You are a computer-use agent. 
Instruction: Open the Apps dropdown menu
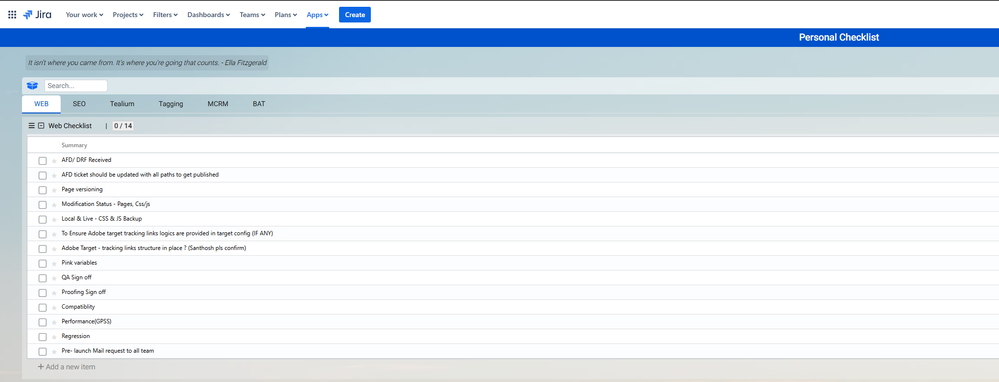[x=317, y=15]
